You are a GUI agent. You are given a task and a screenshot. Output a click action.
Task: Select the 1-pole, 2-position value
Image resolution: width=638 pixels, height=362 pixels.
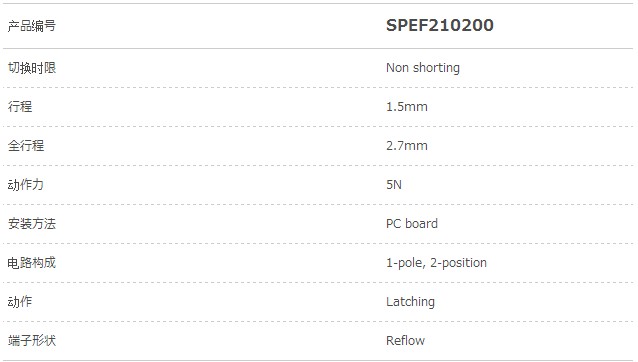coord(436,263)
